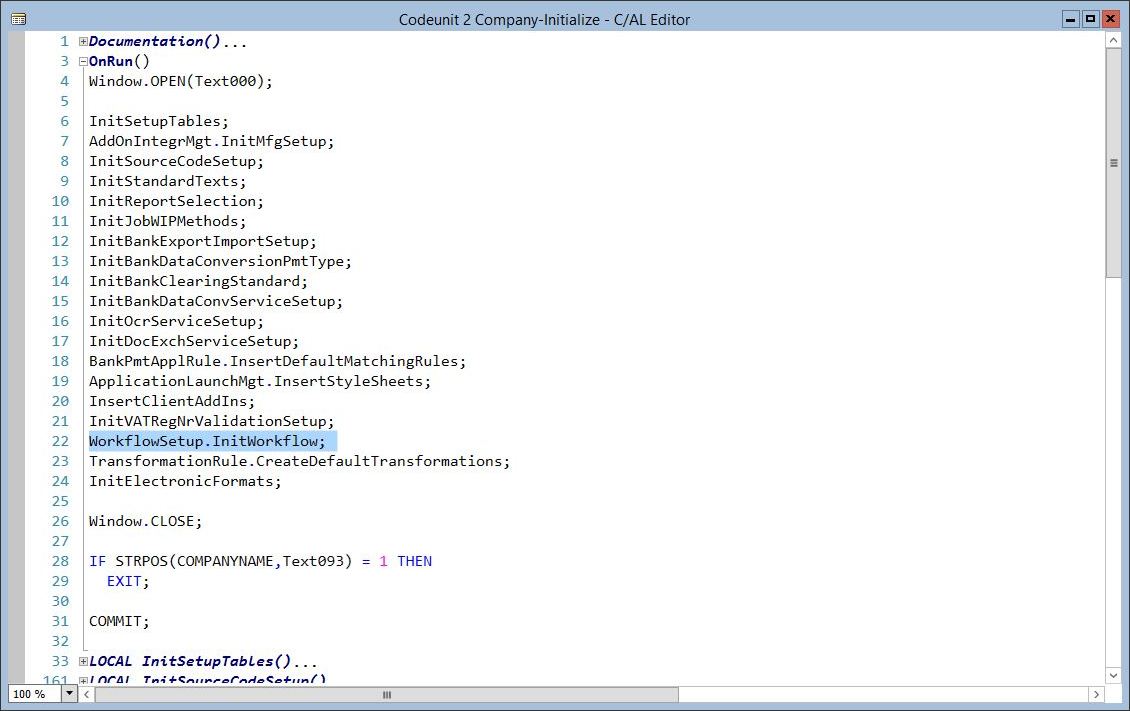Expand the LOCAL InitSetupTables() function
The image size is (1130, 711).
(83, 661)
